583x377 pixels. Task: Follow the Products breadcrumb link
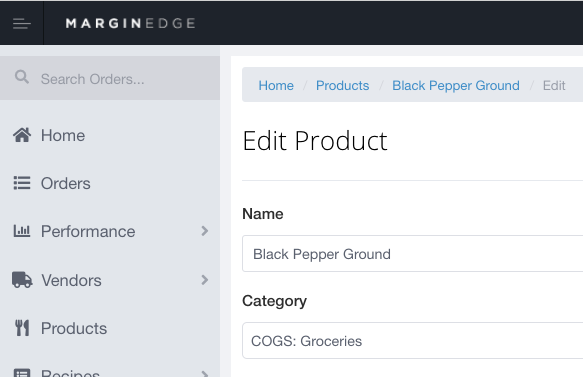pyautogui.click(x=342, y=86)
